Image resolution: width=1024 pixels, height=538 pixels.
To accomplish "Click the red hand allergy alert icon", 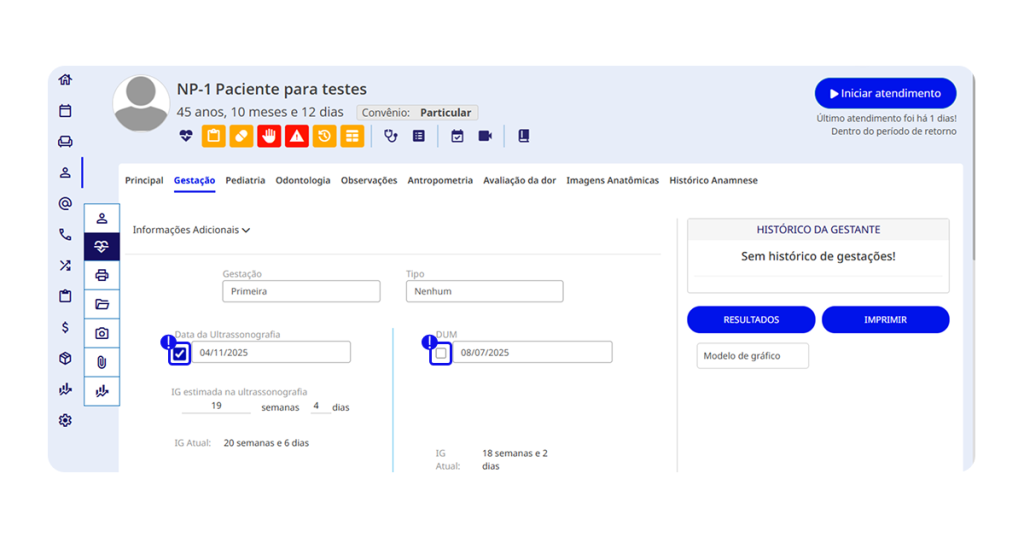I will click(269, 136).
